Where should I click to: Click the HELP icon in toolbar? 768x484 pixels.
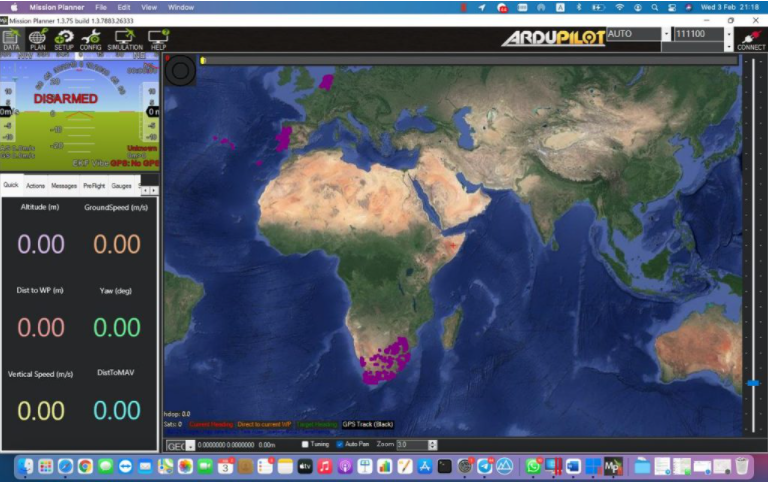(x=158, y=39)
